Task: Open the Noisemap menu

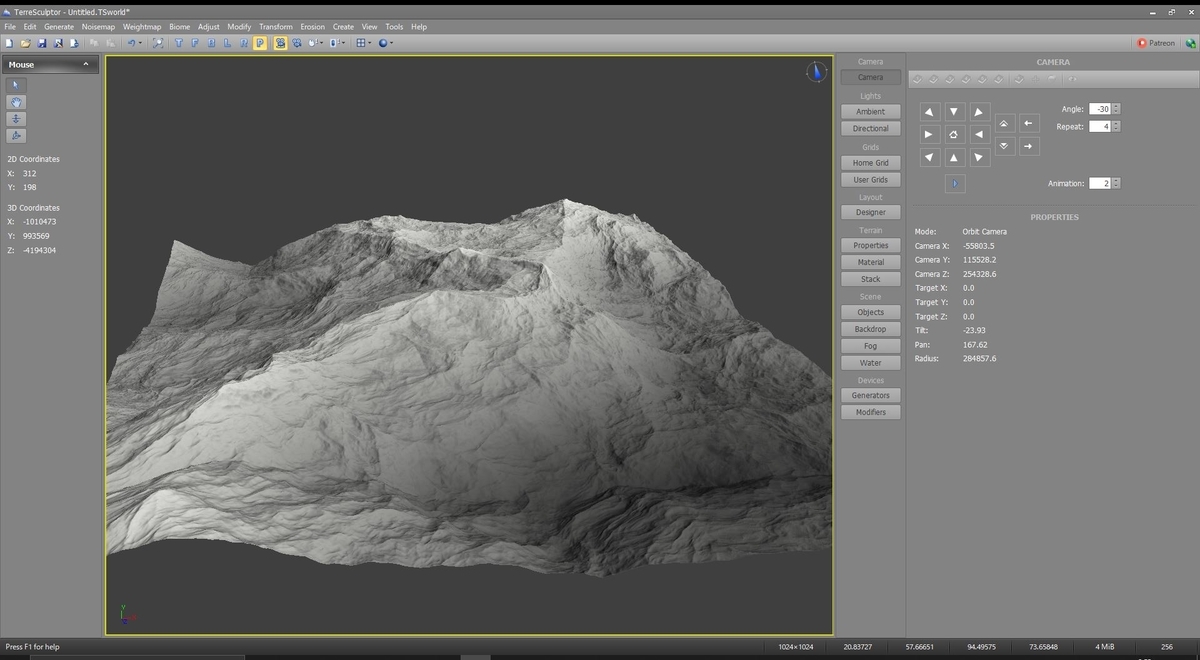Action: click(98, 27)
